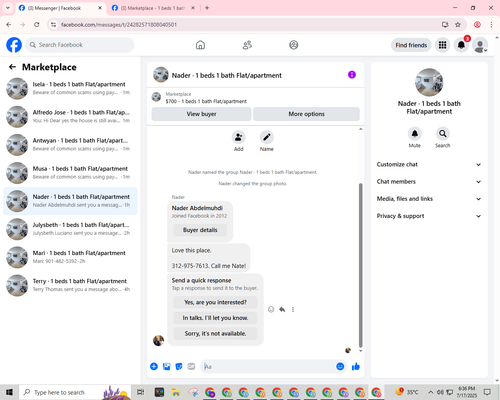Click the View buyer button
Image resolution: width=500 pixels, height=400 pixels.
pyautogui.click(x=201, y=114)
